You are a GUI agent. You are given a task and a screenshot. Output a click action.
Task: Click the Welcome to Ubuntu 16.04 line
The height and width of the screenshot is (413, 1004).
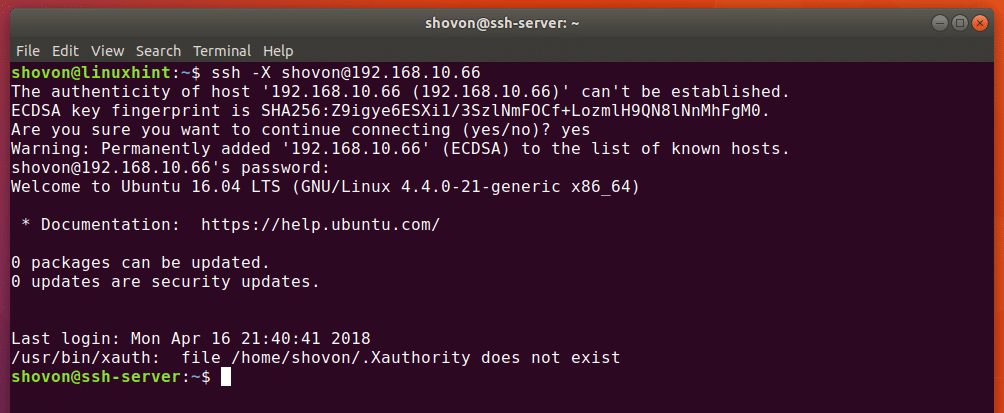[325, 186]
